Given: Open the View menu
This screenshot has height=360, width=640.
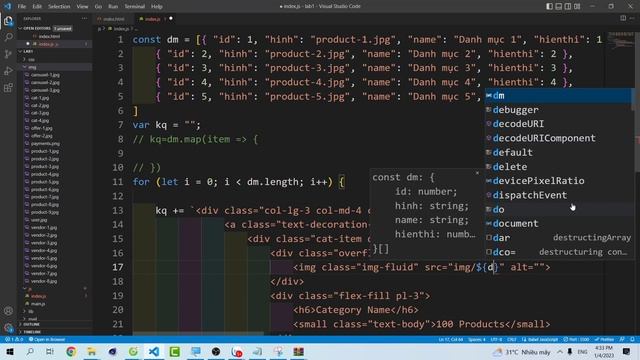Looking at the screenshot, I should coord(82,7).
